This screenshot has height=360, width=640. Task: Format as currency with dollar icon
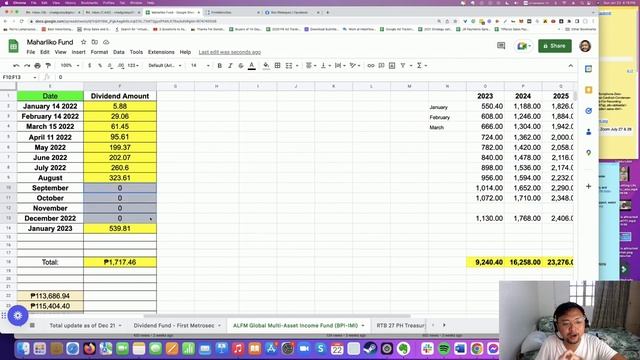coord(89,66)
